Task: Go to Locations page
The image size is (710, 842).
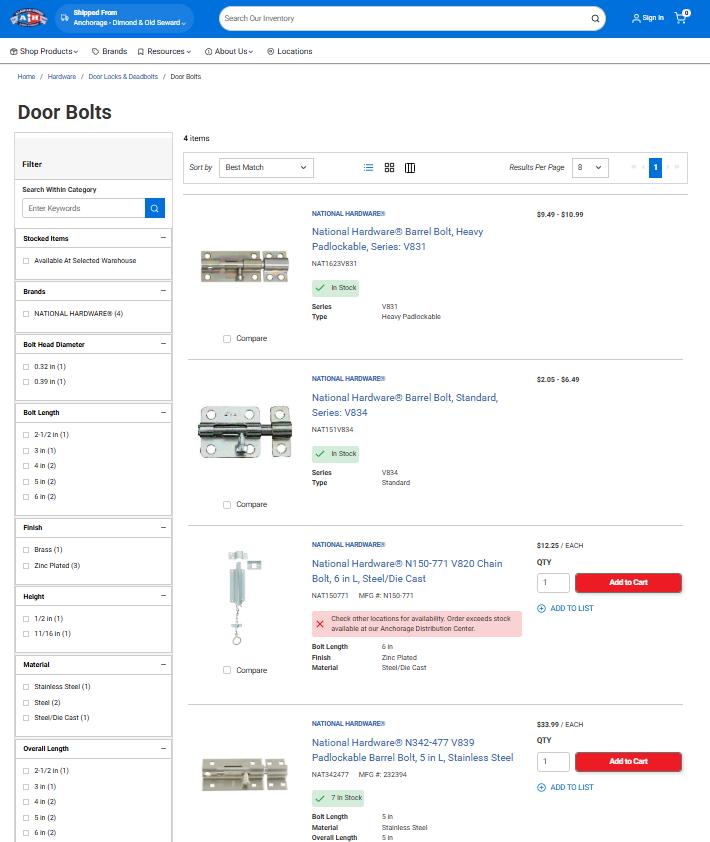Action: [x=289, y=52]
